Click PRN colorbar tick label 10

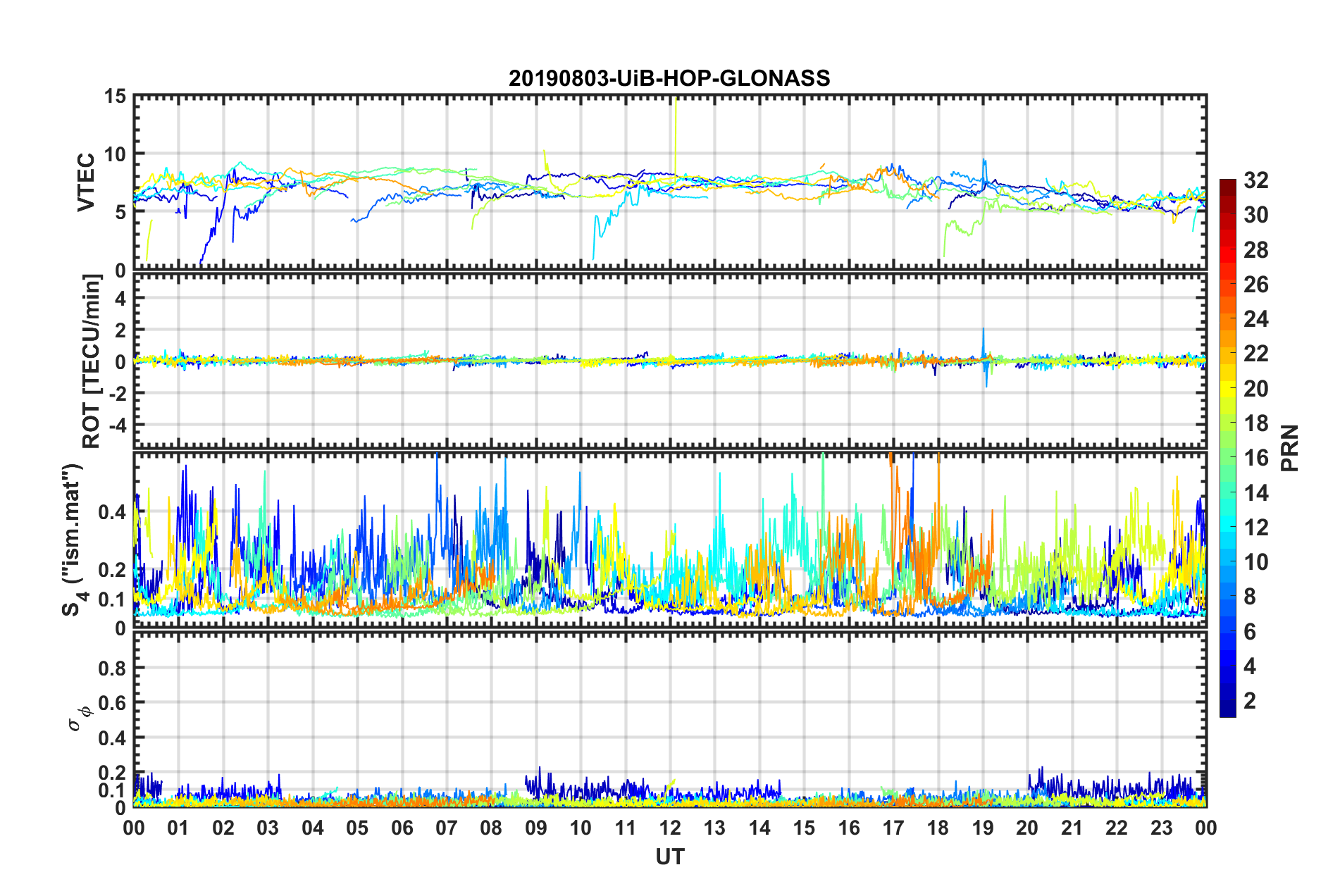(1255, 562)
